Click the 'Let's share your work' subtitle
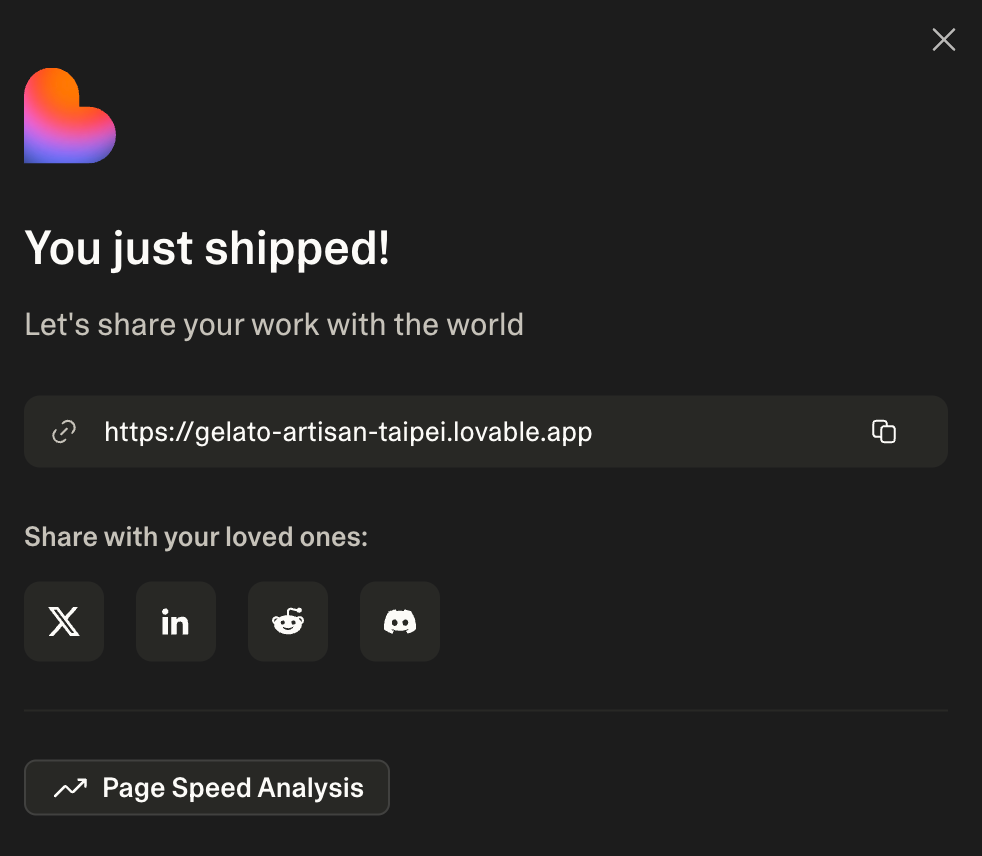The height and width of the screenshot is (856, 982). pos(274,325)
